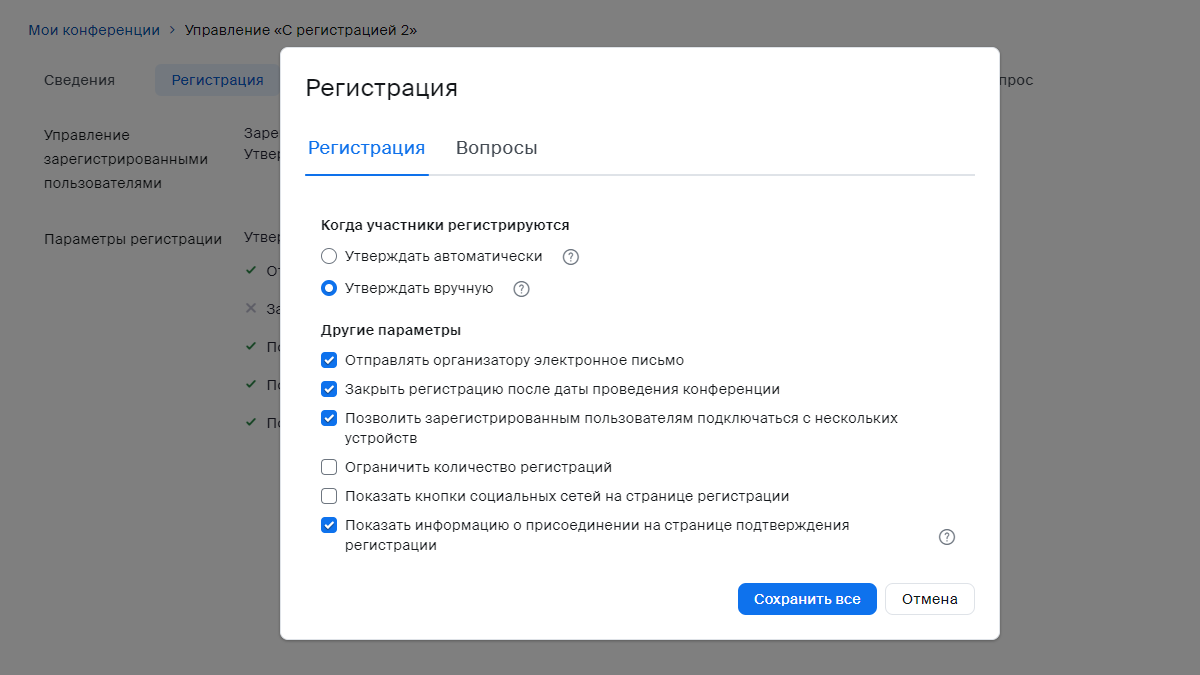Click the red cross icon in background list
Screen dimensions: 1200x675
[251, 308]
